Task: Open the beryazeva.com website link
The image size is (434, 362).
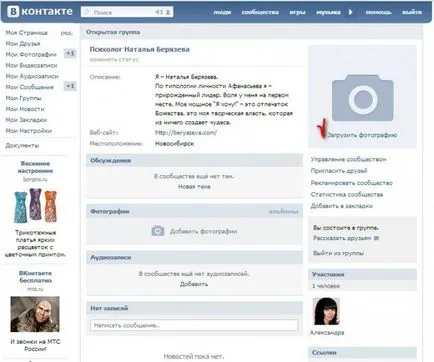Action: click(186, 132)
